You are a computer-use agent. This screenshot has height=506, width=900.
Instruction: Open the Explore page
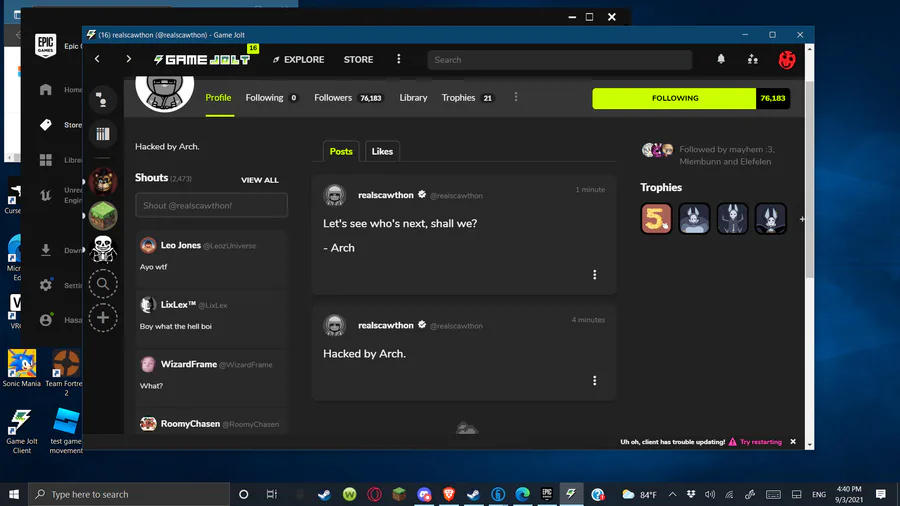pos(298,59)
